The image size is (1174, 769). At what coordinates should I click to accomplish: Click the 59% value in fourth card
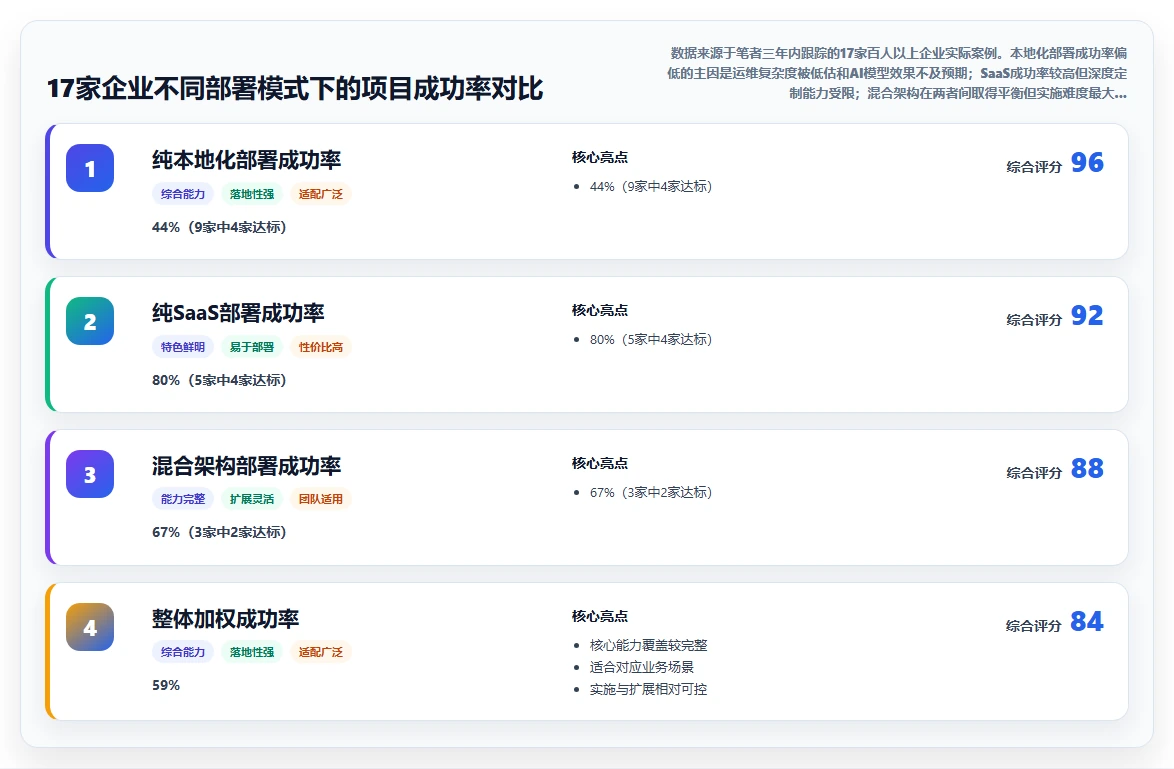pos(166,685)
